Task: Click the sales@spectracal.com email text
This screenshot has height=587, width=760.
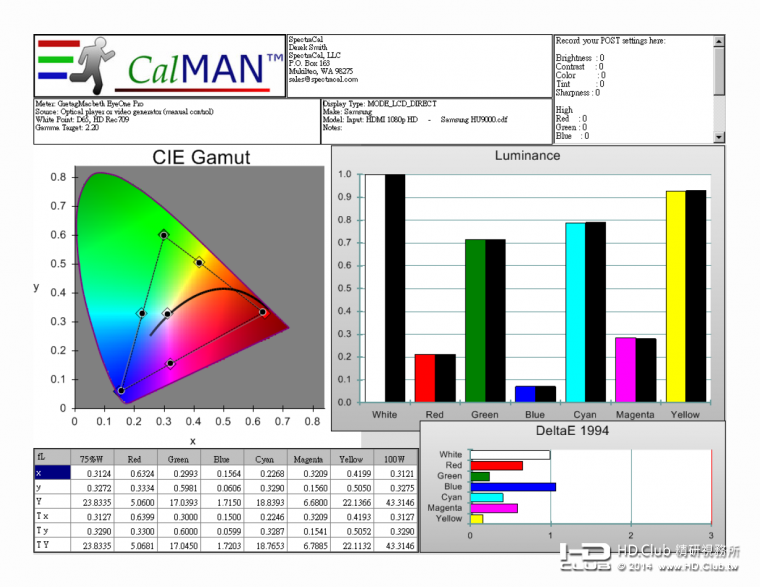Action: pyautogui.click(x=323, y=79)
